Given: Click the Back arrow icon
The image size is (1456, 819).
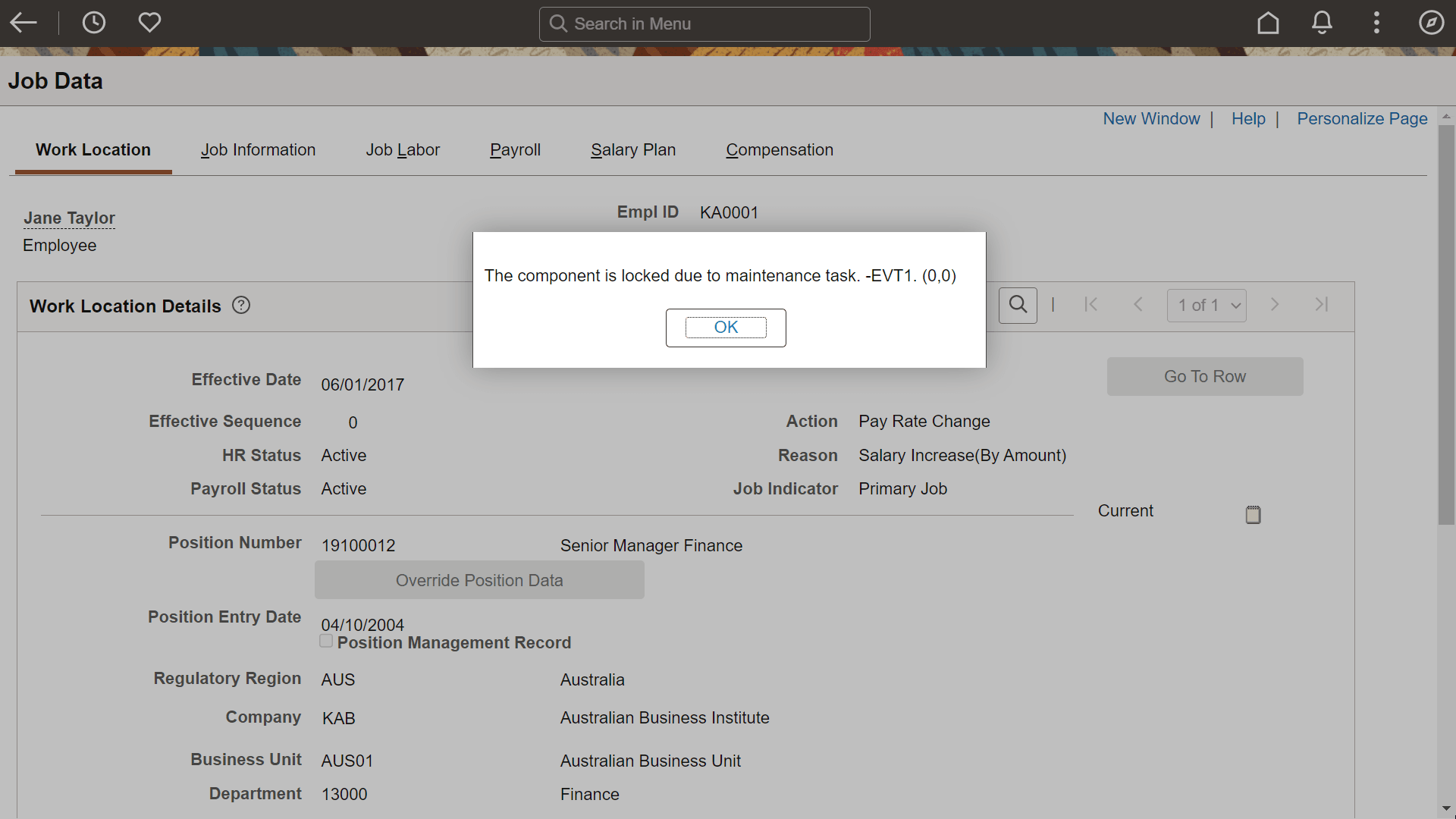Looking at the screenshot, I should coord(24,23).
